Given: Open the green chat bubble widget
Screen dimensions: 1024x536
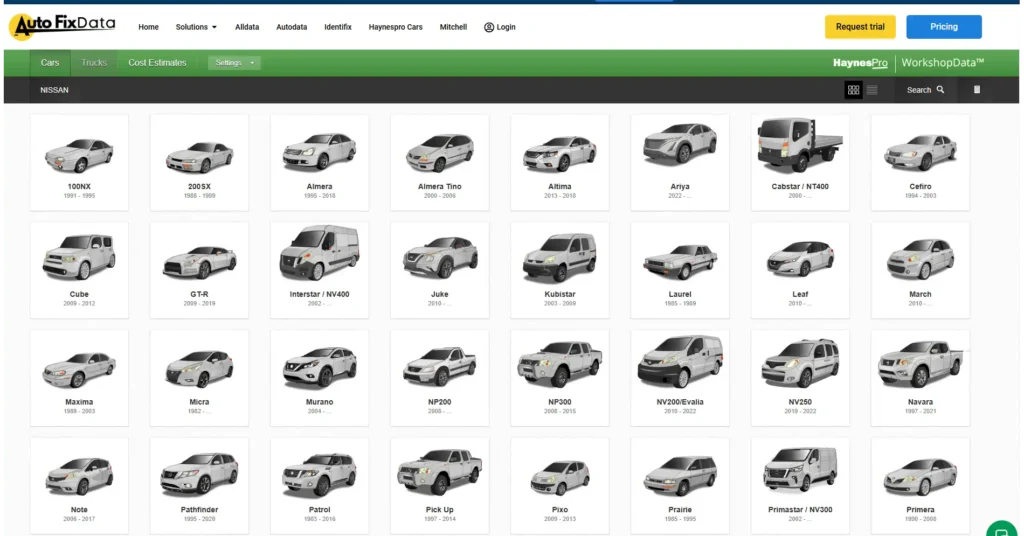Looking at the screenshot, I should tap(1001, 530).
